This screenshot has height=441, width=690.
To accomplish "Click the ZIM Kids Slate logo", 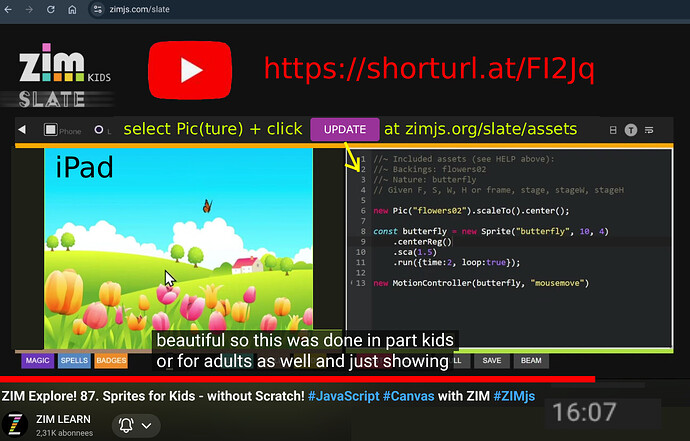I will pyautogui.click(x=64, y=76).
